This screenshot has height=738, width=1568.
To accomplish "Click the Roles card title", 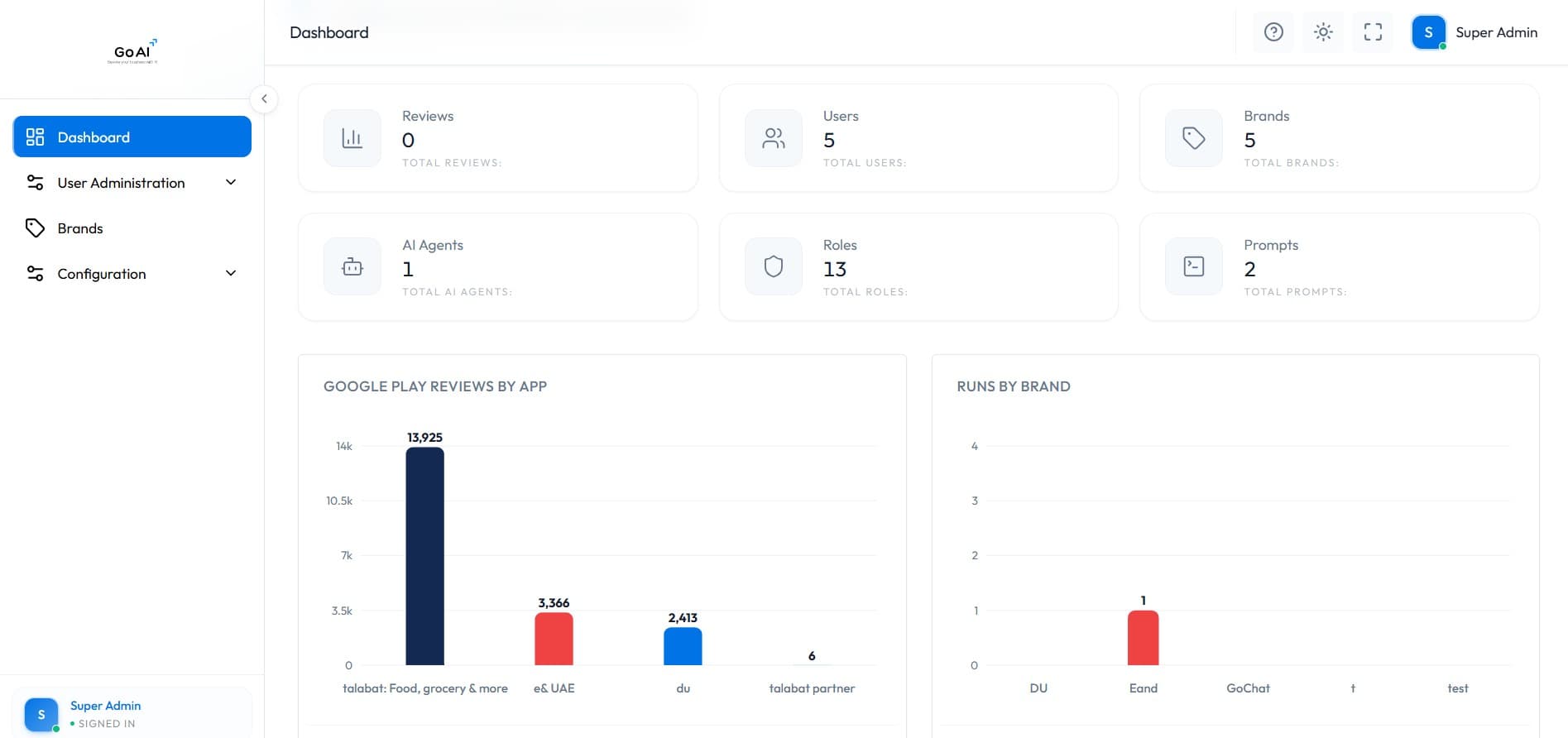I will pos(840,245).
